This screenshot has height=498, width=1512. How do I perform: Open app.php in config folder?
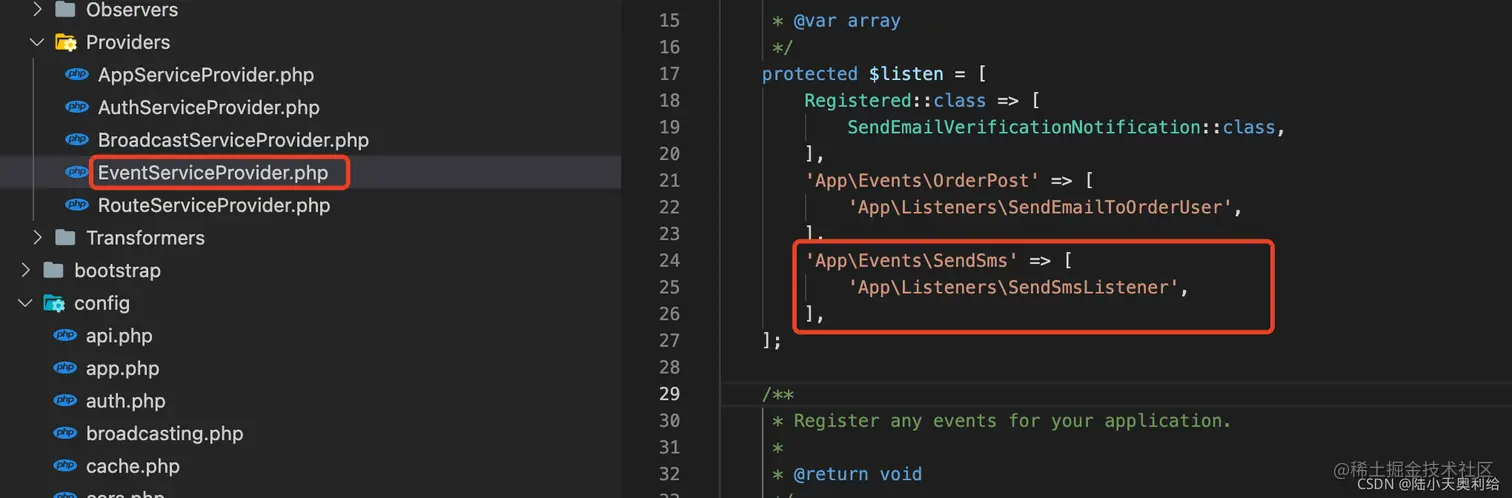[122, 368]
